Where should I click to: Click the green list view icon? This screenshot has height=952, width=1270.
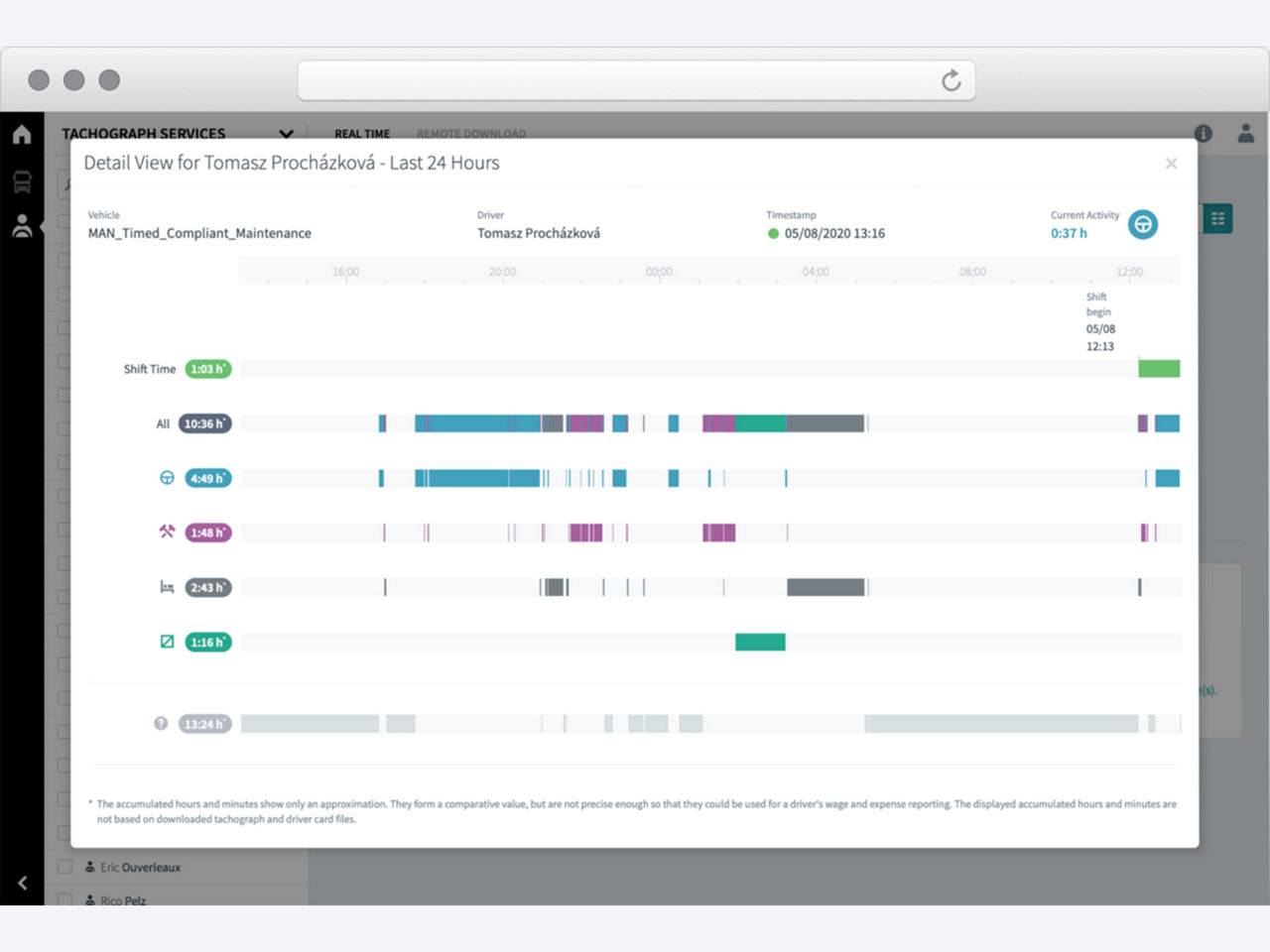pos(1217,219)
